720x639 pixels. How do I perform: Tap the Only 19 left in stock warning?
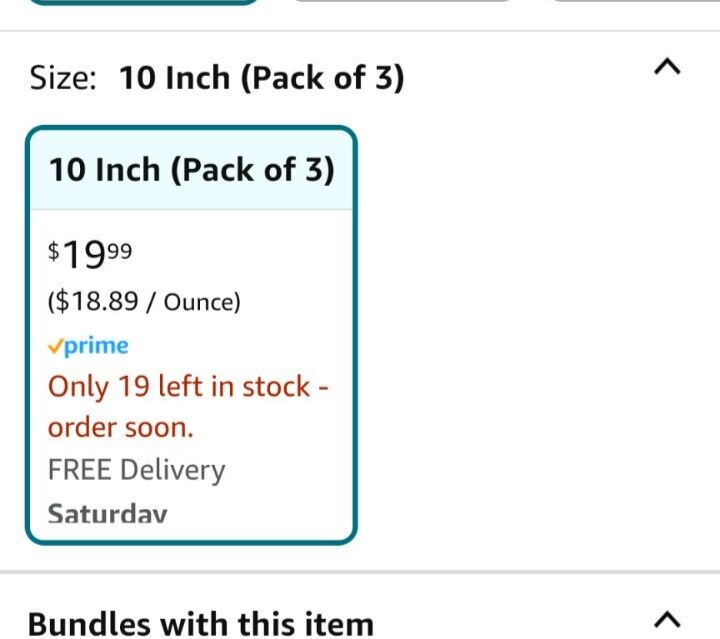click(x=188, y=386)
